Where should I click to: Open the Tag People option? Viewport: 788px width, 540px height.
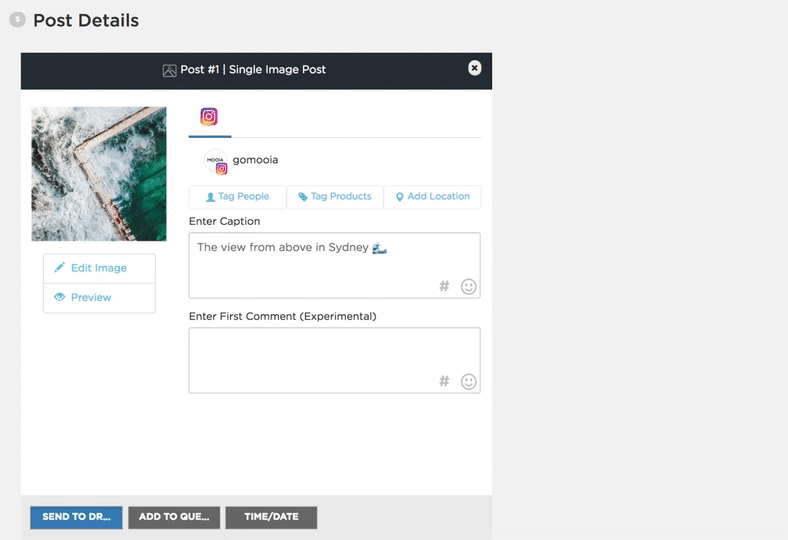237,197
